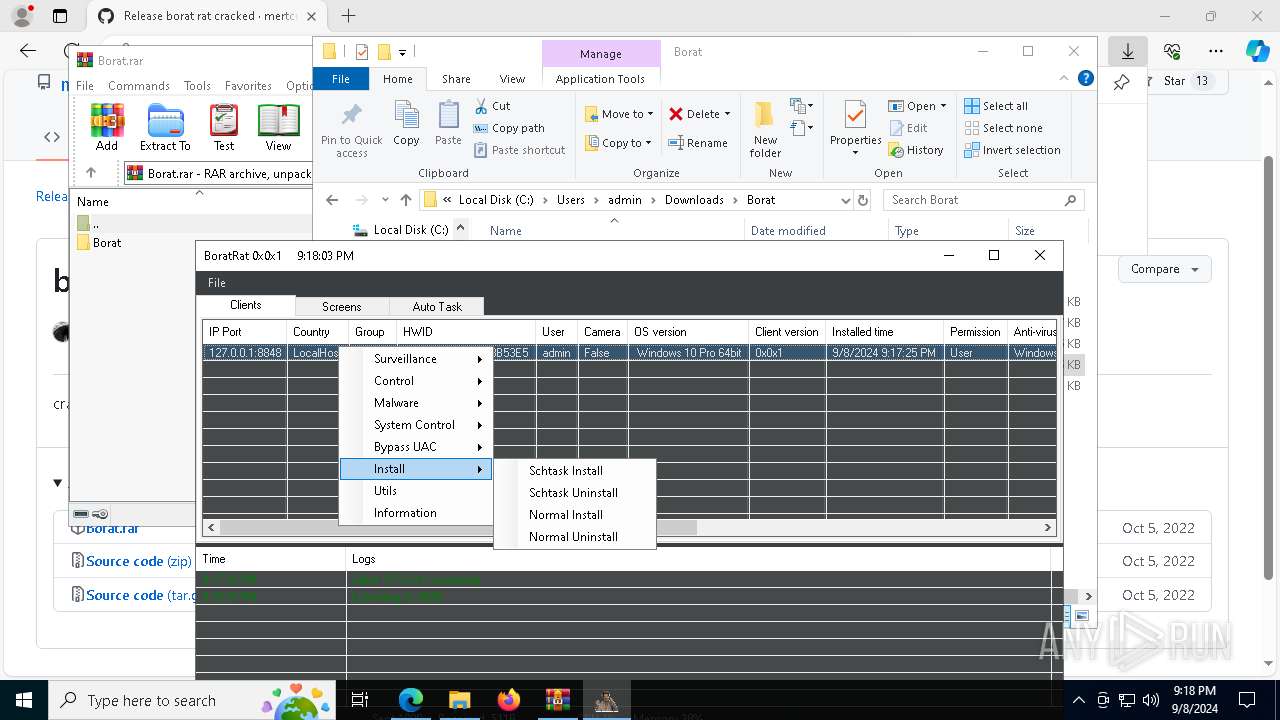The image size is (1280, 720).
Task: Choose Schtask Install from submenu
Action: point(575,471)
